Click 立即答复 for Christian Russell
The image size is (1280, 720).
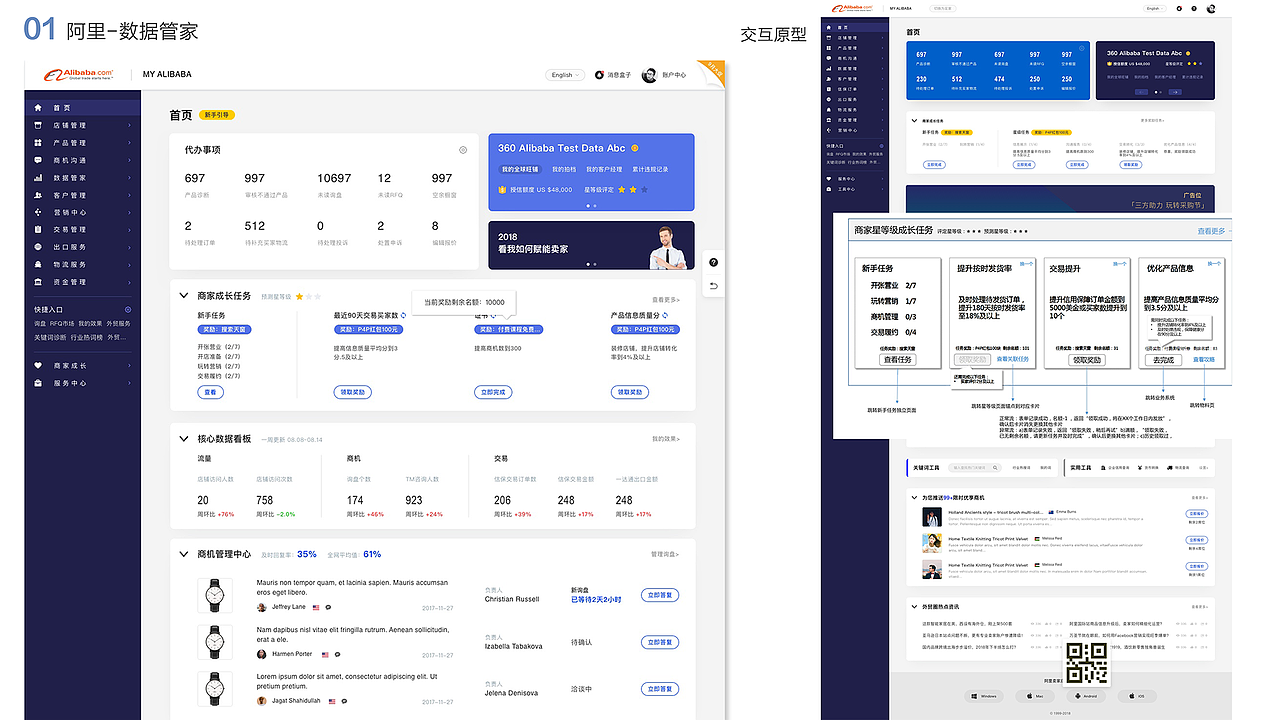[660, 595]
